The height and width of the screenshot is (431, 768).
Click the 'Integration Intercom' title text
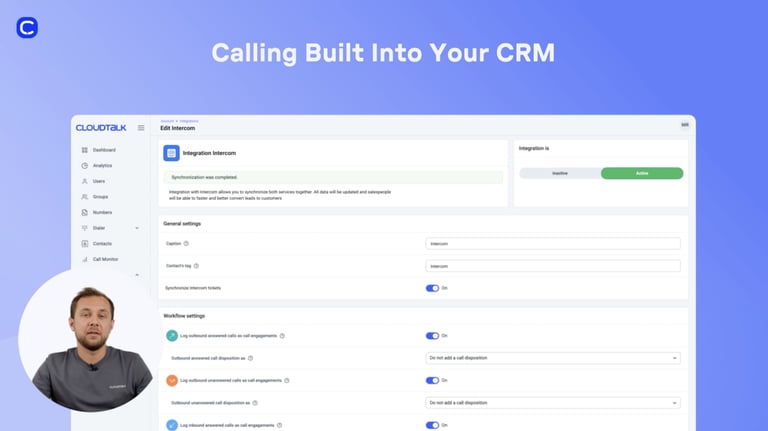tap(209, 153)
